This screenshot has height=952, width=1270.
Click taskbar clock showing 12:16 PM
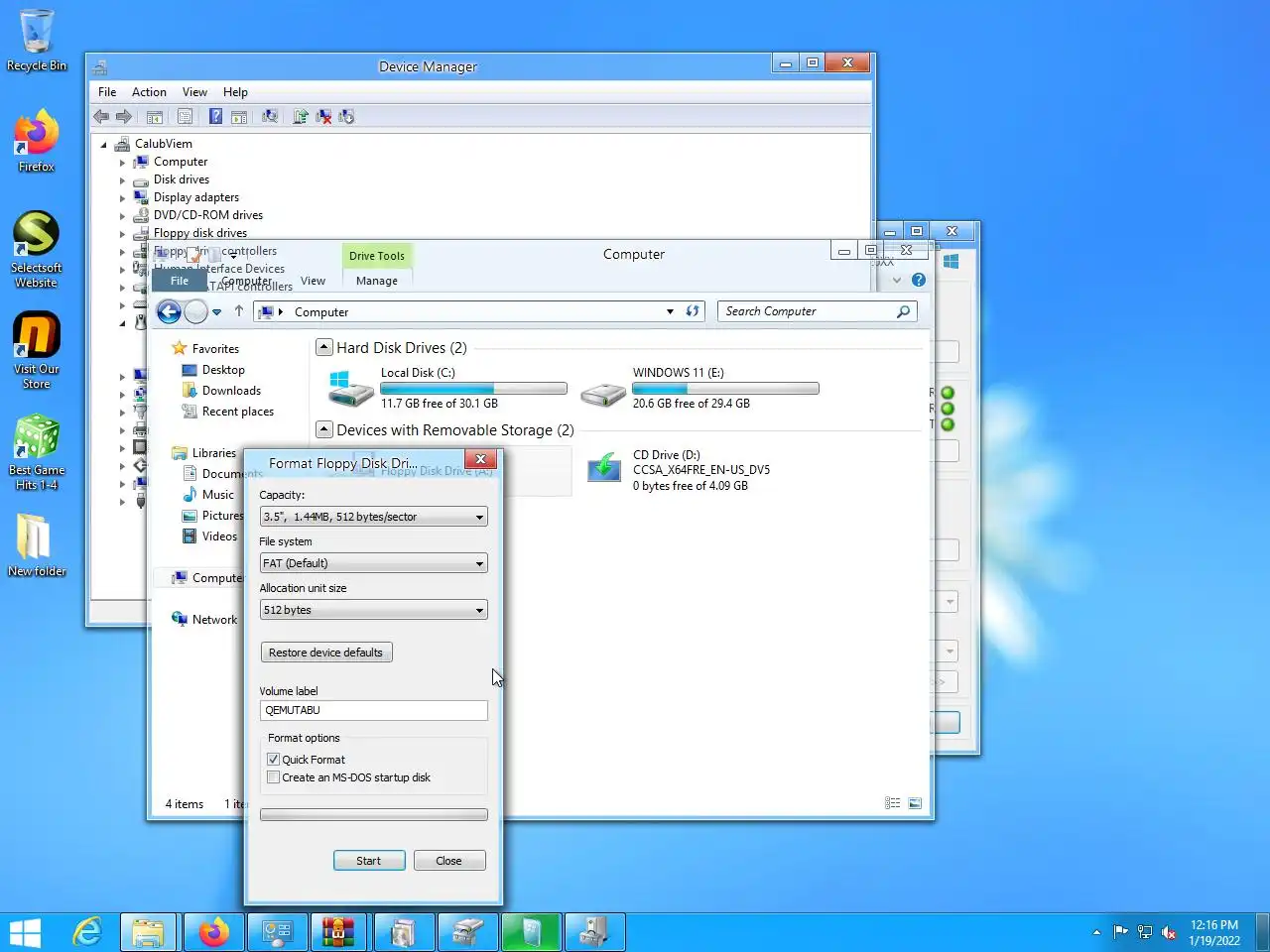[x=1214, y=933]
